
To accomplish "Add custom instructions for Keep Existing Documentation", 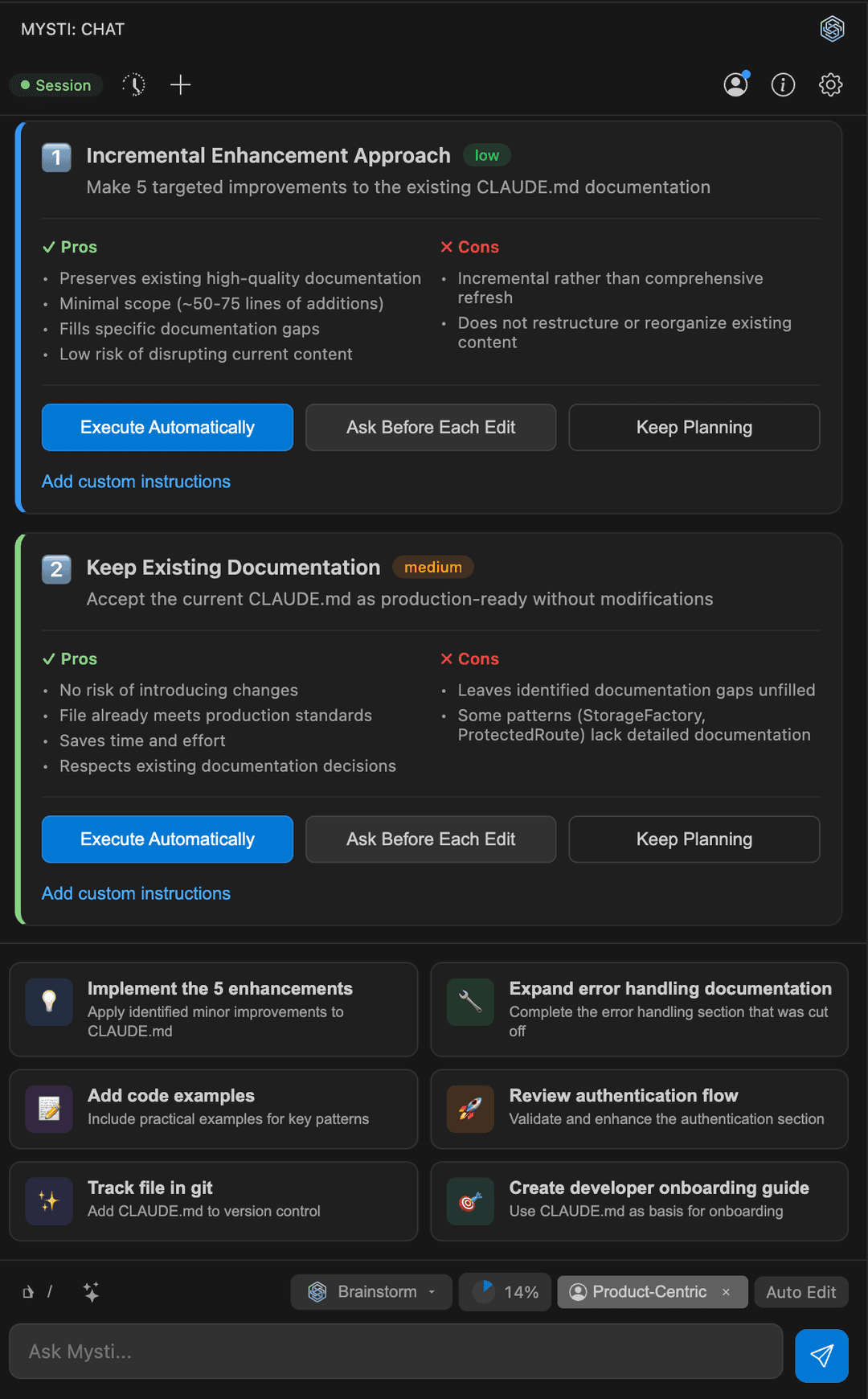I will [x=136, y=893].
